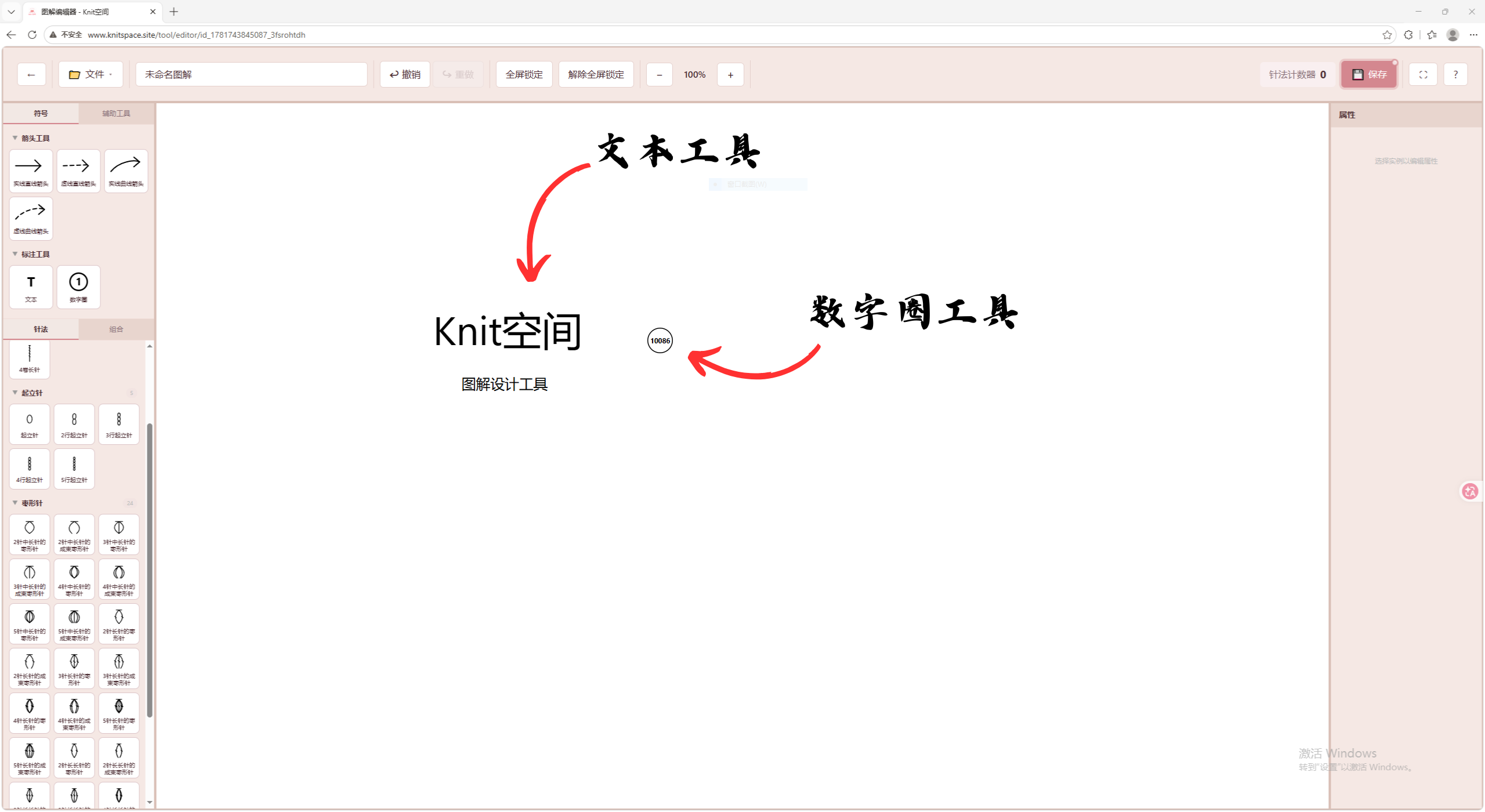The height and width of the screenshot is (812, 1485).
Task: Pick the 4卷长针 stitch symbol
Action: point(30,359)
